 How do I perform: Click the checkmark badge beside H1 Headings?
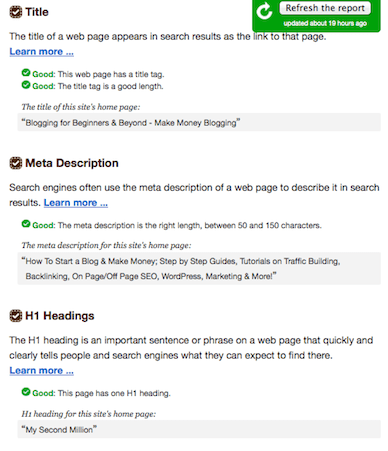click(16, 316)
